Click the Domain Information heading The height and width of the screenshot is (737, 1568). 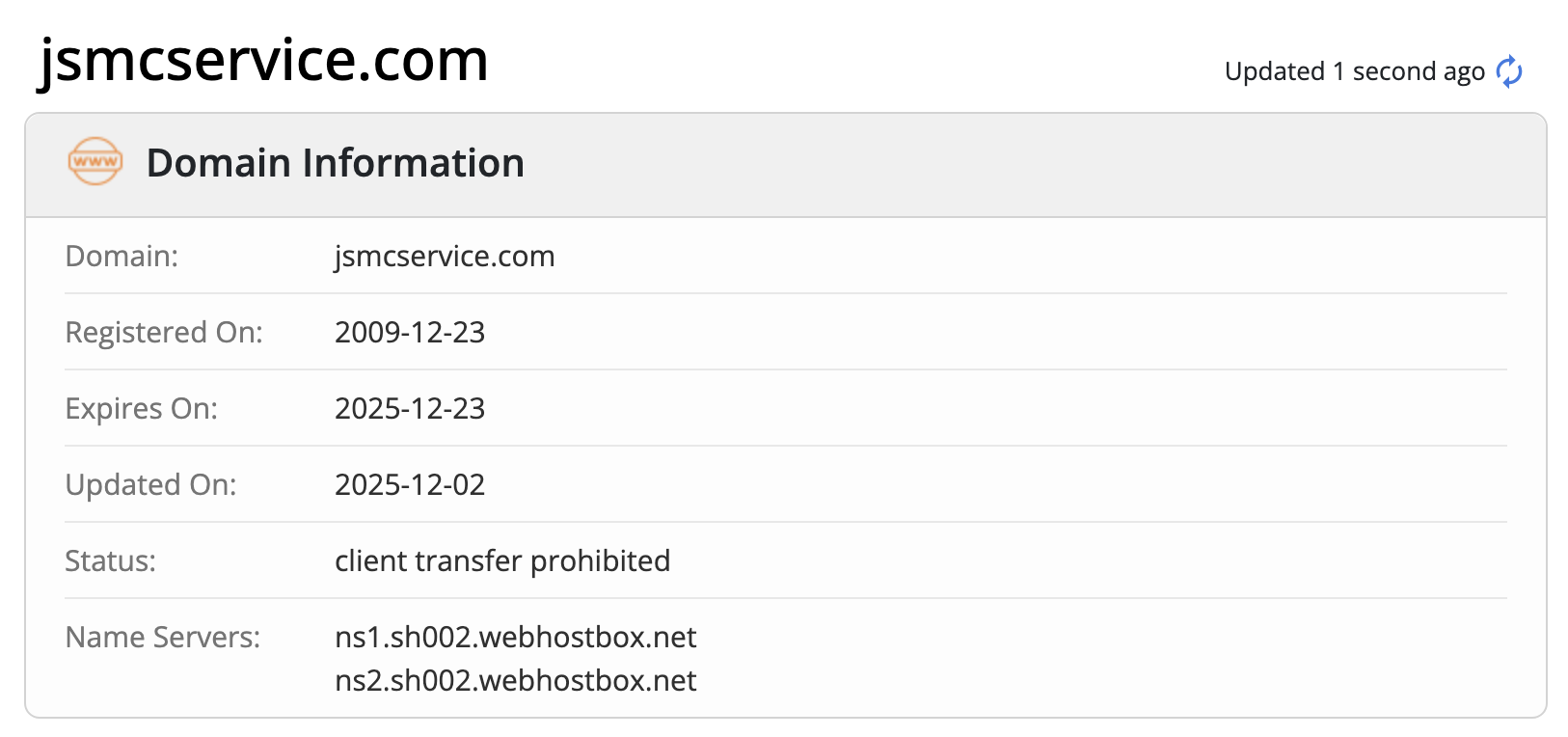click(x=335, y=163)
